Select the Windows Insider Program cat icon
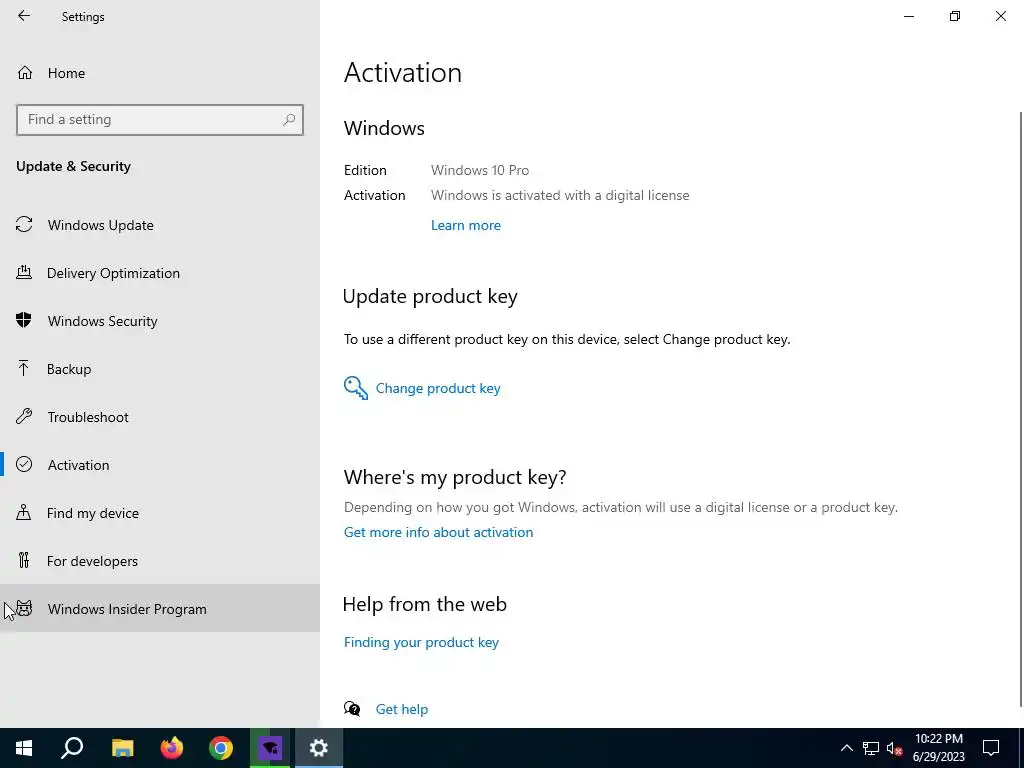This screenshot has width=1024, height=768. [x=24, y=609]
